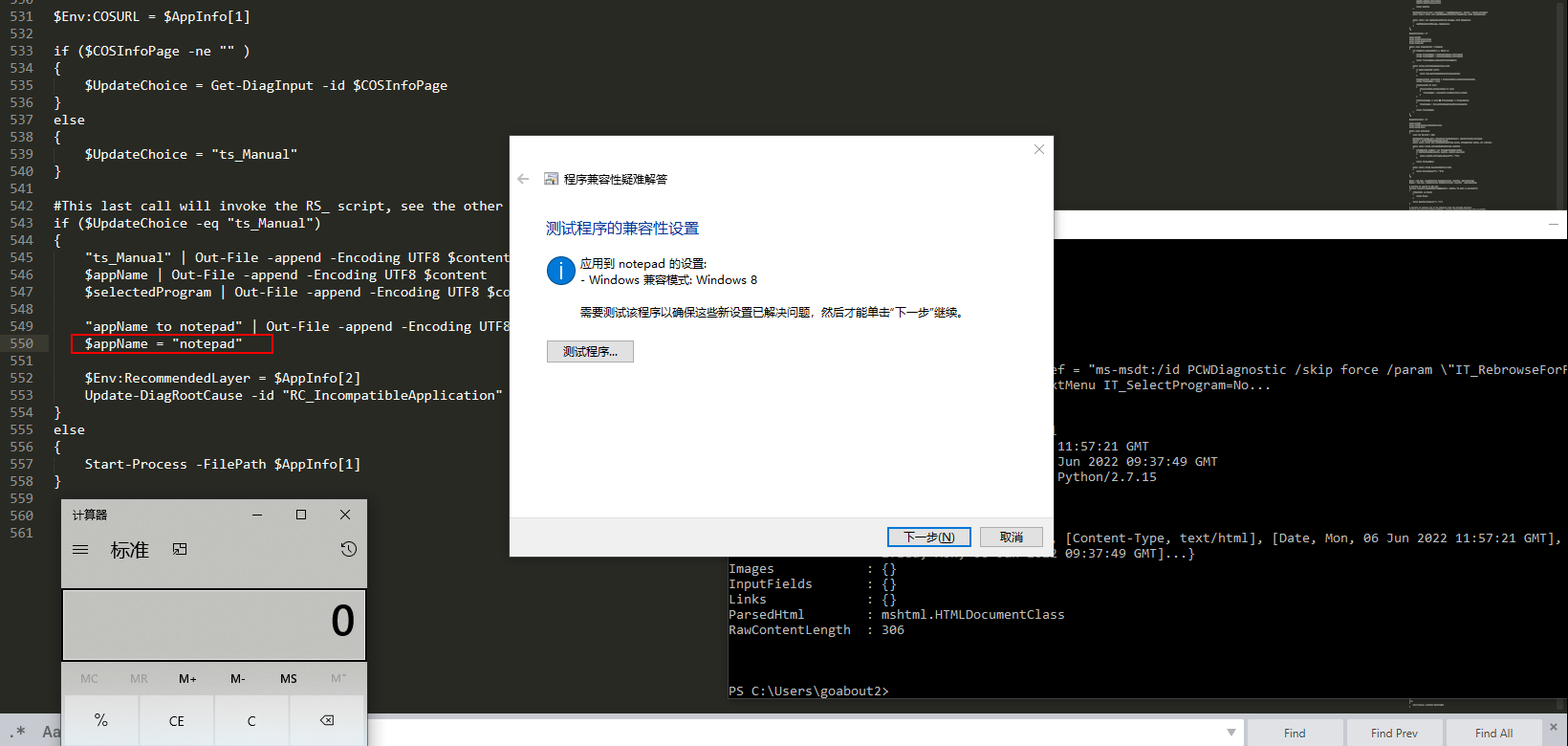
Task: Click the calculator history clock icon
Action: point(349,549)
